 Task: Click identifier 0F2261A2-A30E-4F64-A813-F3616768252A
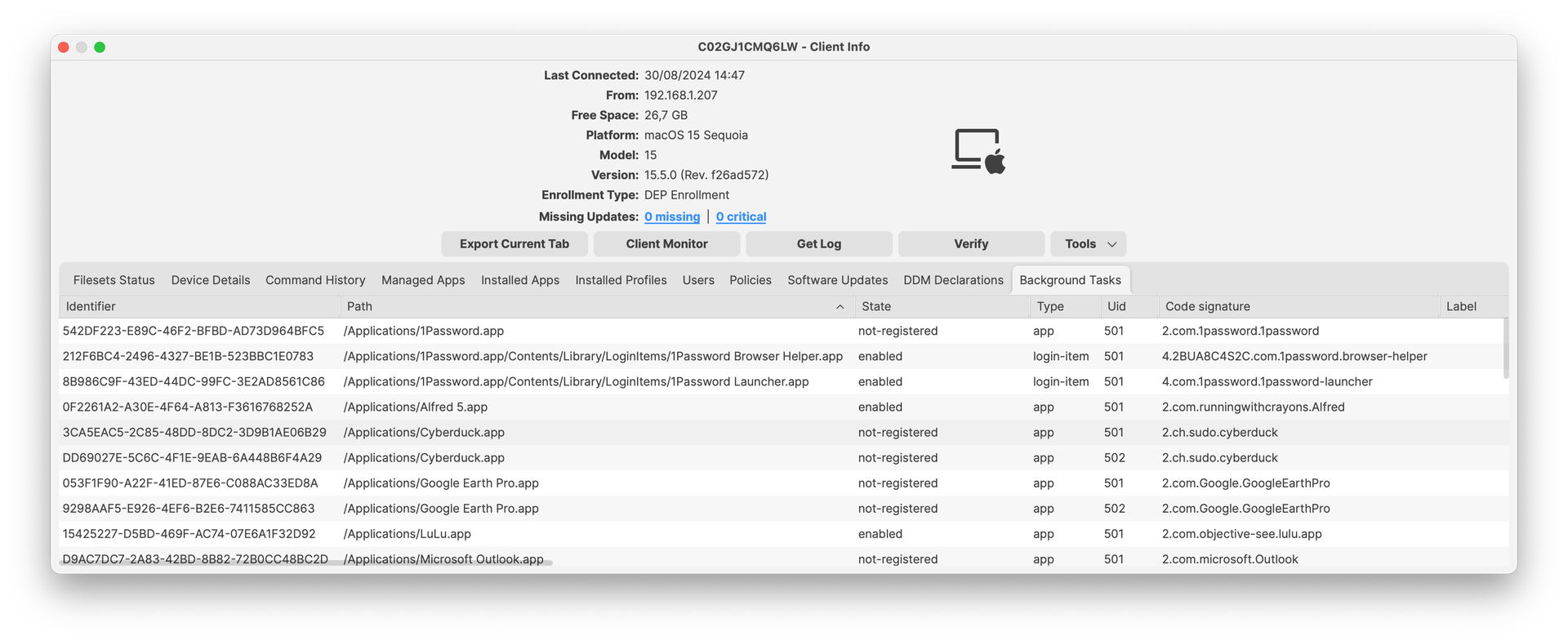pos(188,407)
